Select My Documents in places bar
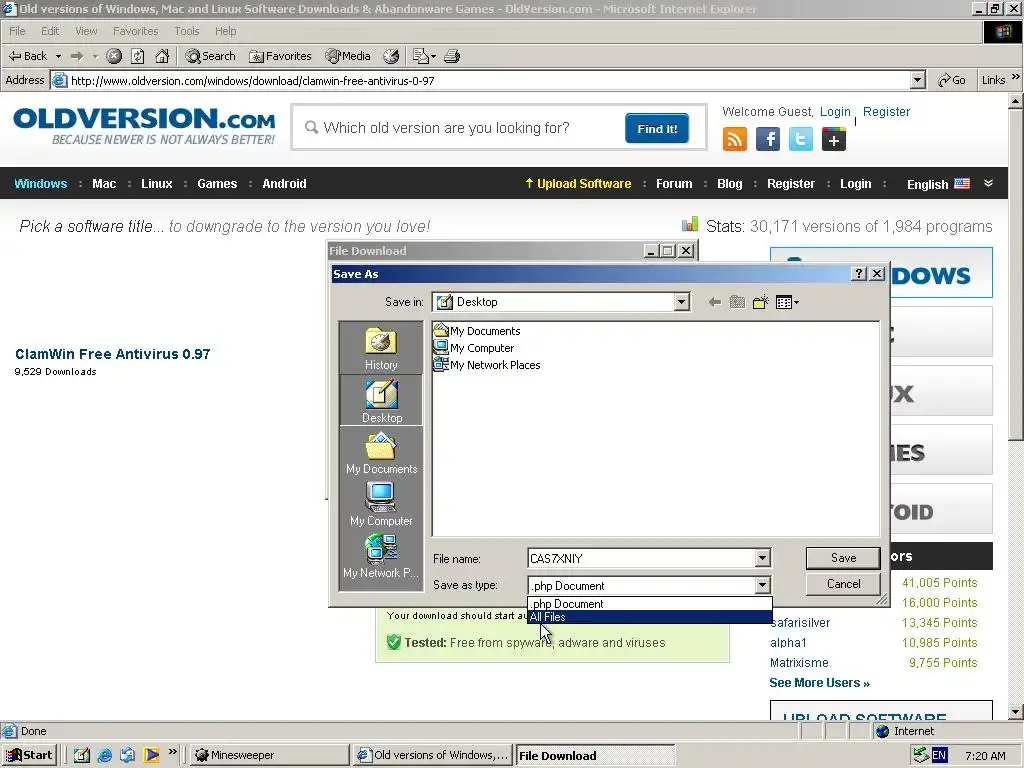Viewport: 1024px width, 768px height. [381, 453]
